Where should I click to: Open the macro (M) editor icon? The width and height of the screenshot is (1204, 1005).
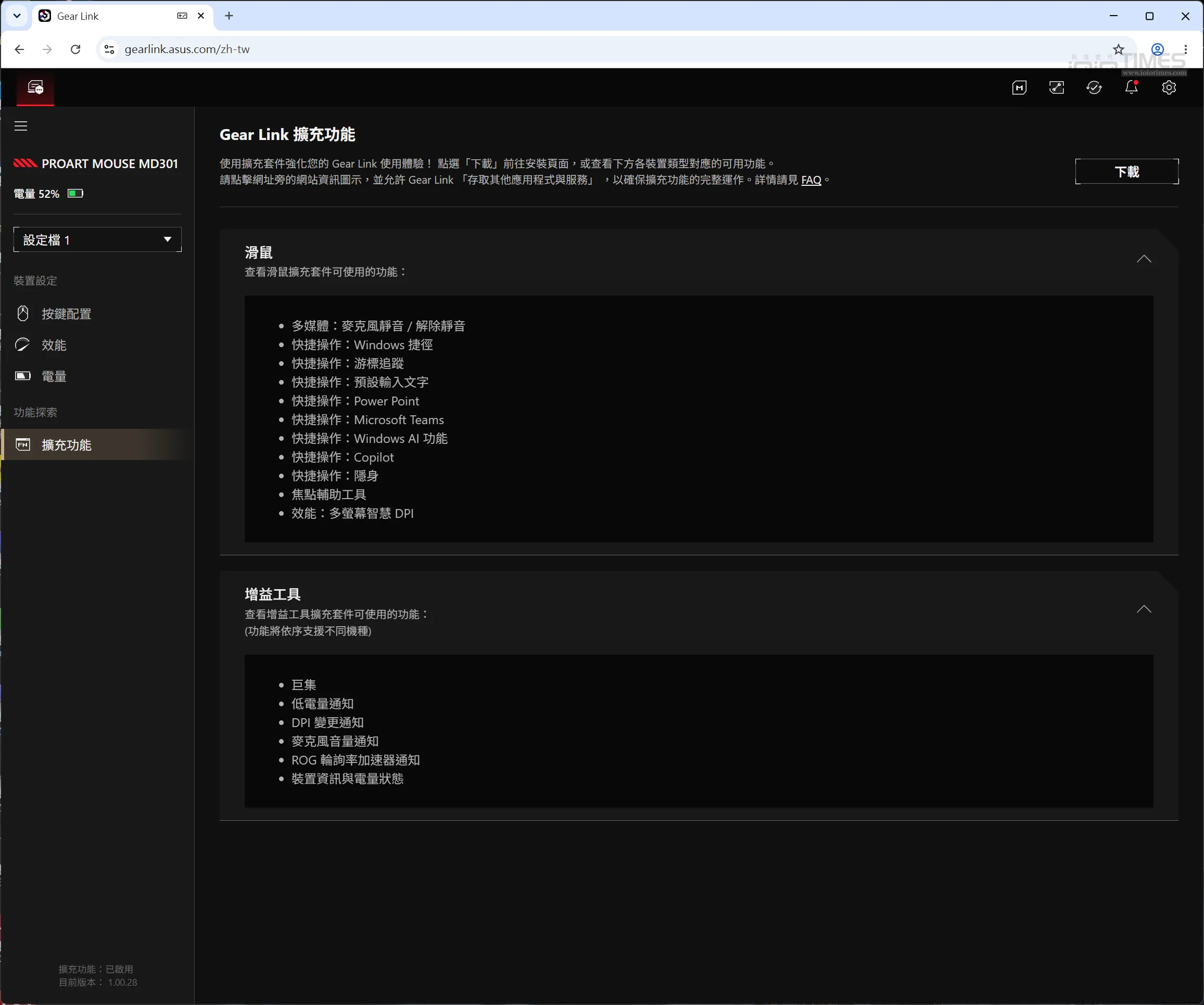1019,88
